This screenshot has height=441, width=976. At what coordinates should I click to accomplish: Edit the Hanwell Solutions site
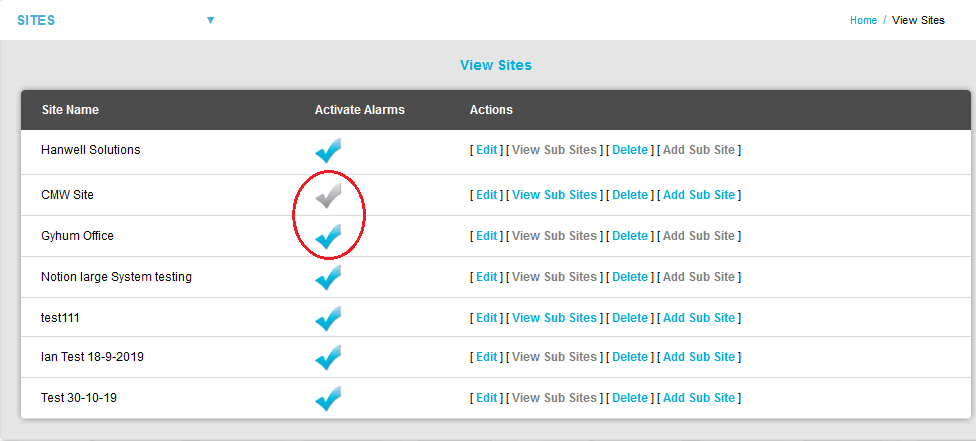pyautogui.click(x=486, y=150)
